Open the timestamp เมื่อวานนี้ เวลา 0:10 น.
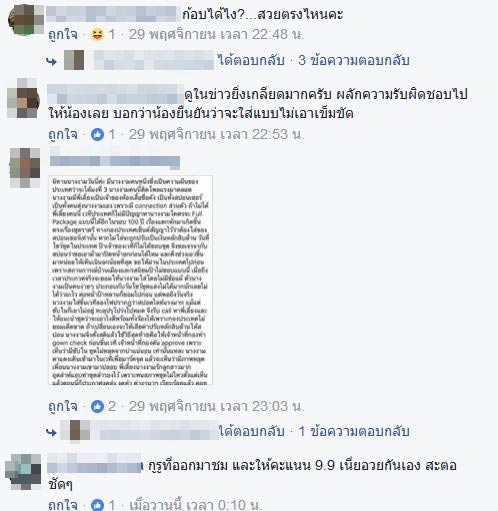The height and width of the screenshot is (511, 498). pyautogui.click(x=195, y=505)
